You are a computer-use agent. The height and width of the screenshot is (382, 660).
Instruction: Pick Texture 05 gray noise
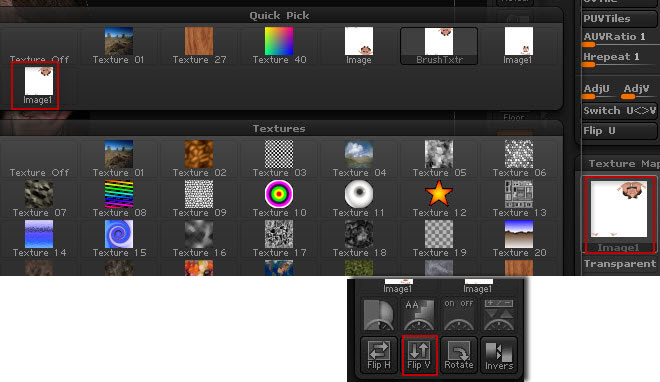click(439, 159)
